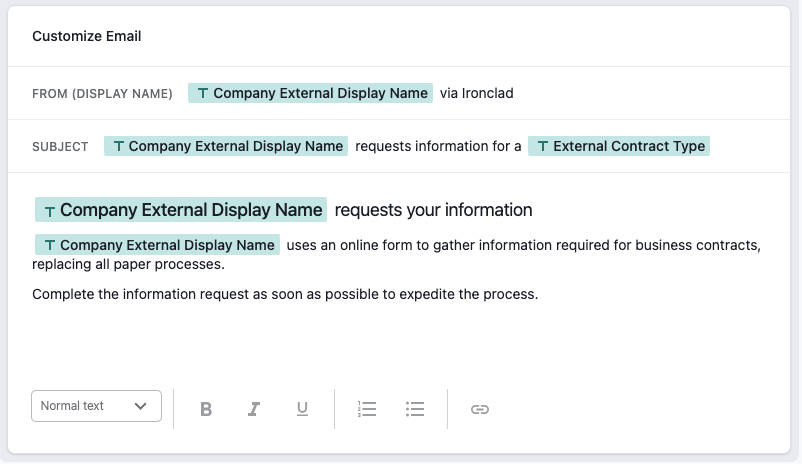Screen dimensions: 802x464
Task: Toggle underline formatting
Action: pos(302,409)
